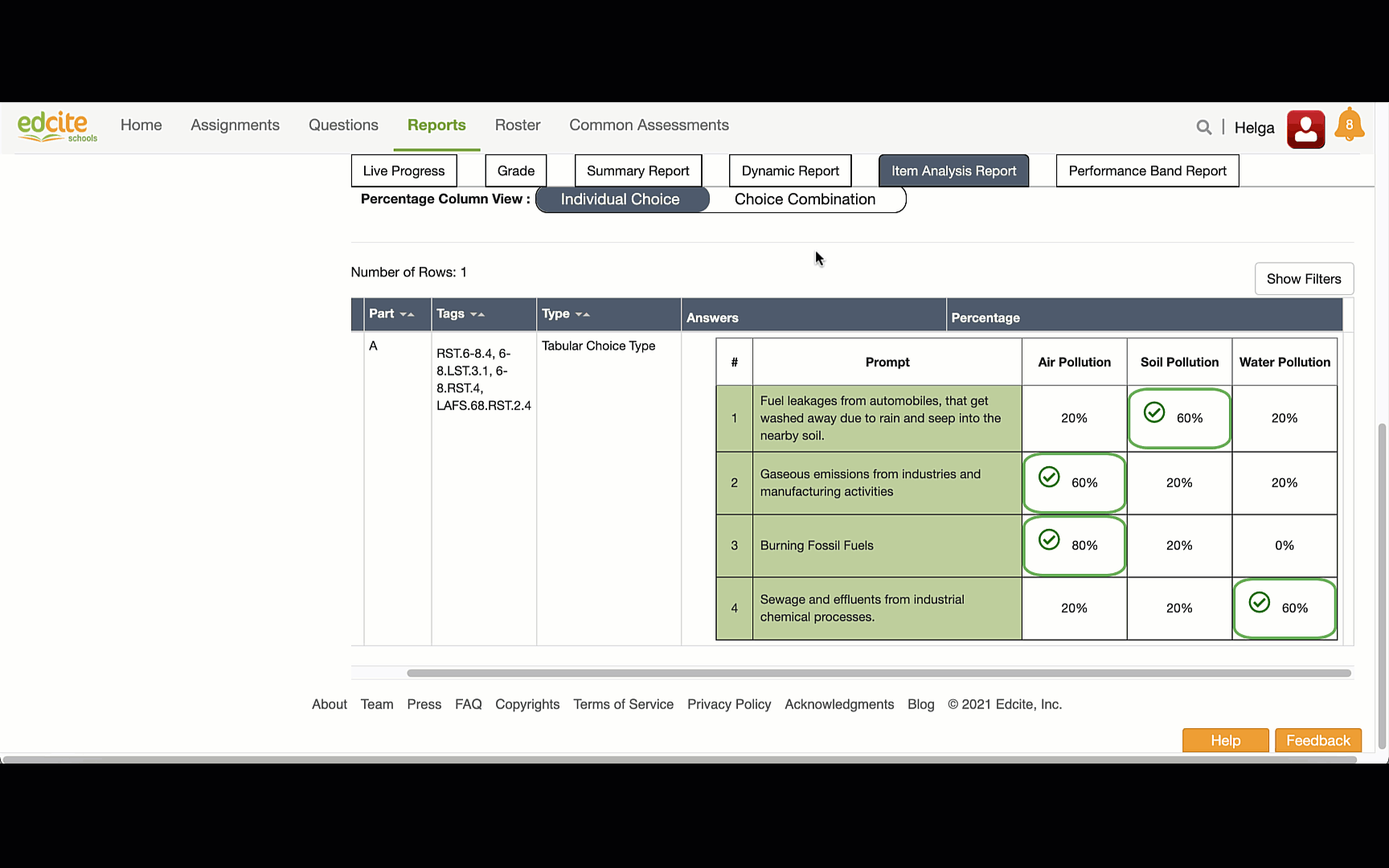Click the Edcite schools logo

(x=57, y=127)
